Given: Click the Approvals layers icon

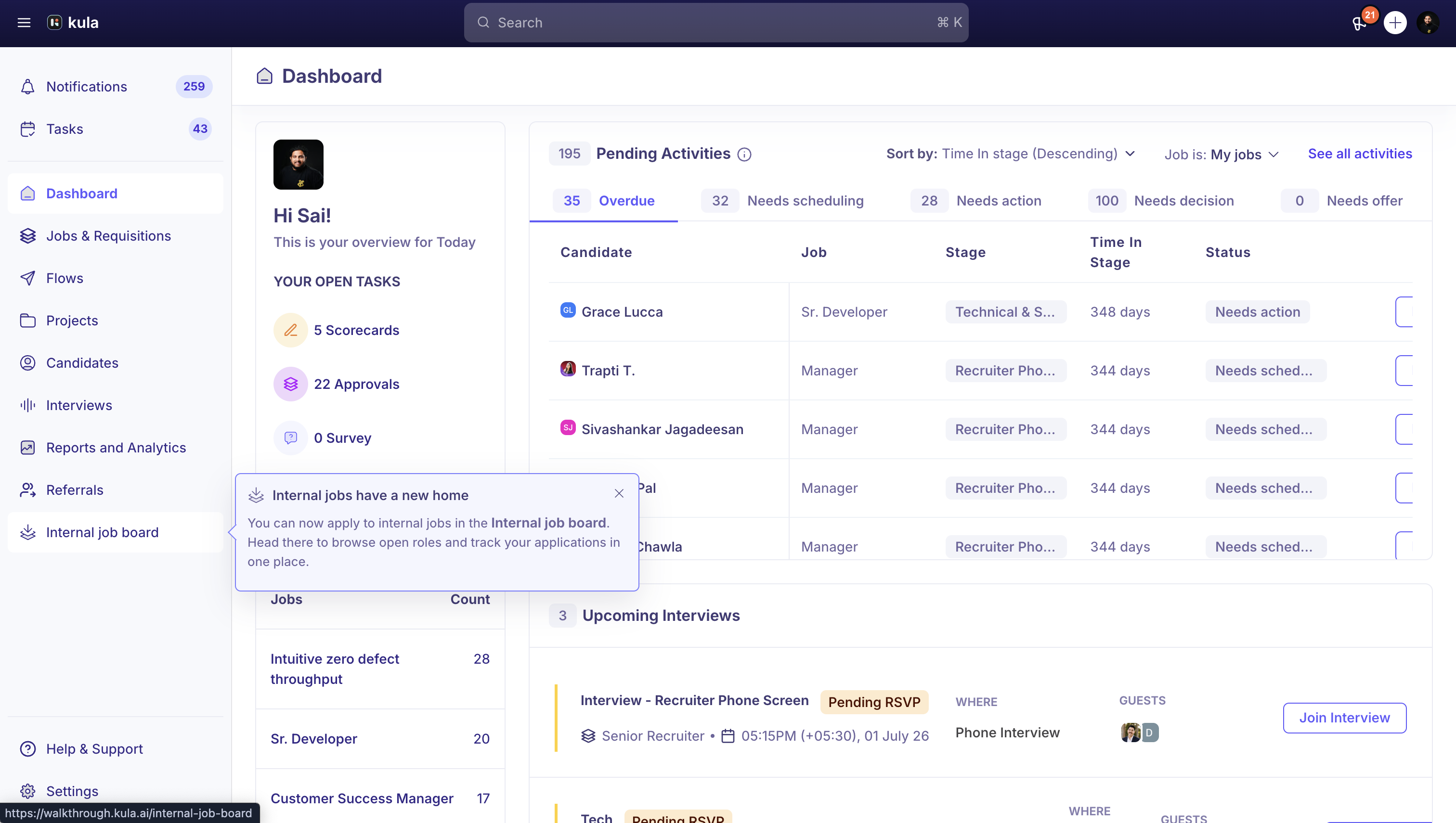Looking at the screenshot, I should pyautogui.click(x=291, y=384).
